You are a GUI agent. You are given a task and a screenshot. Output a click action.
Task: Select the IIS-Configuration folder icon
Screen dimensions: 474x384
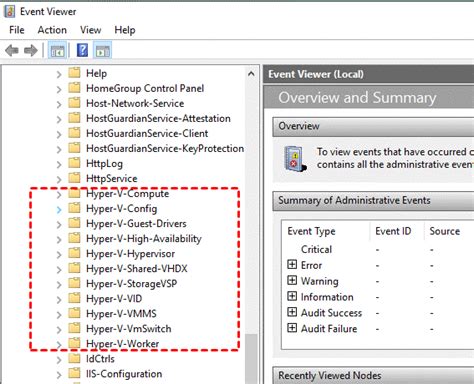point(74,373)
